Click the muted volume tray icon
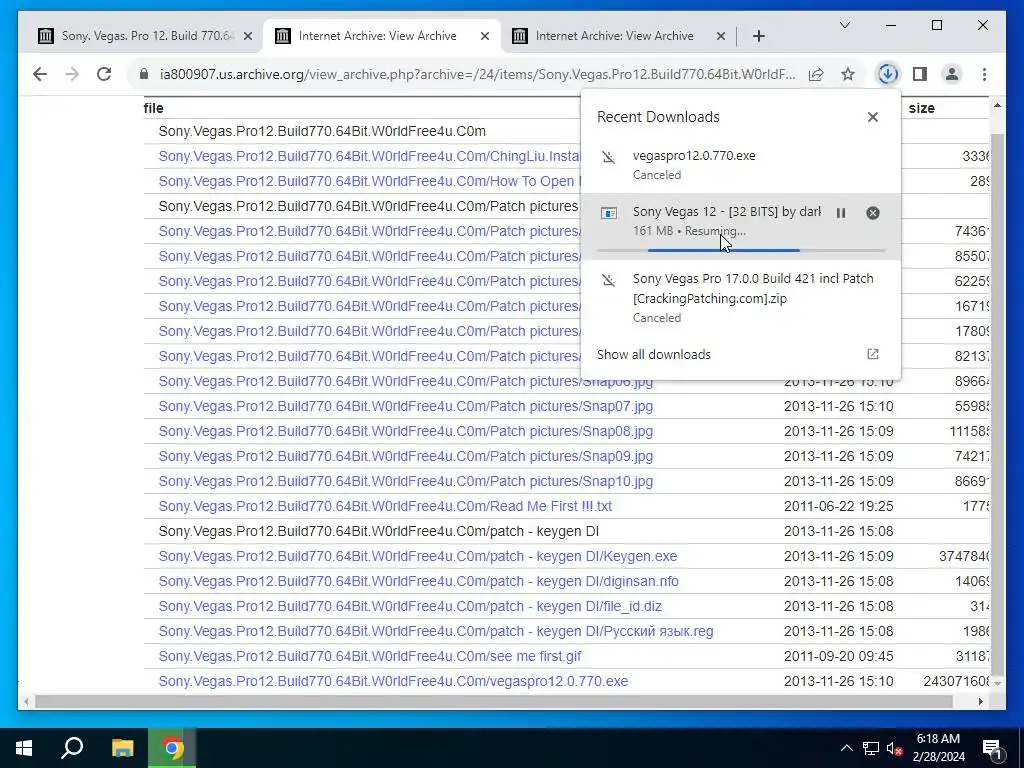1024x768 pixels. click(x=894, y=748)
